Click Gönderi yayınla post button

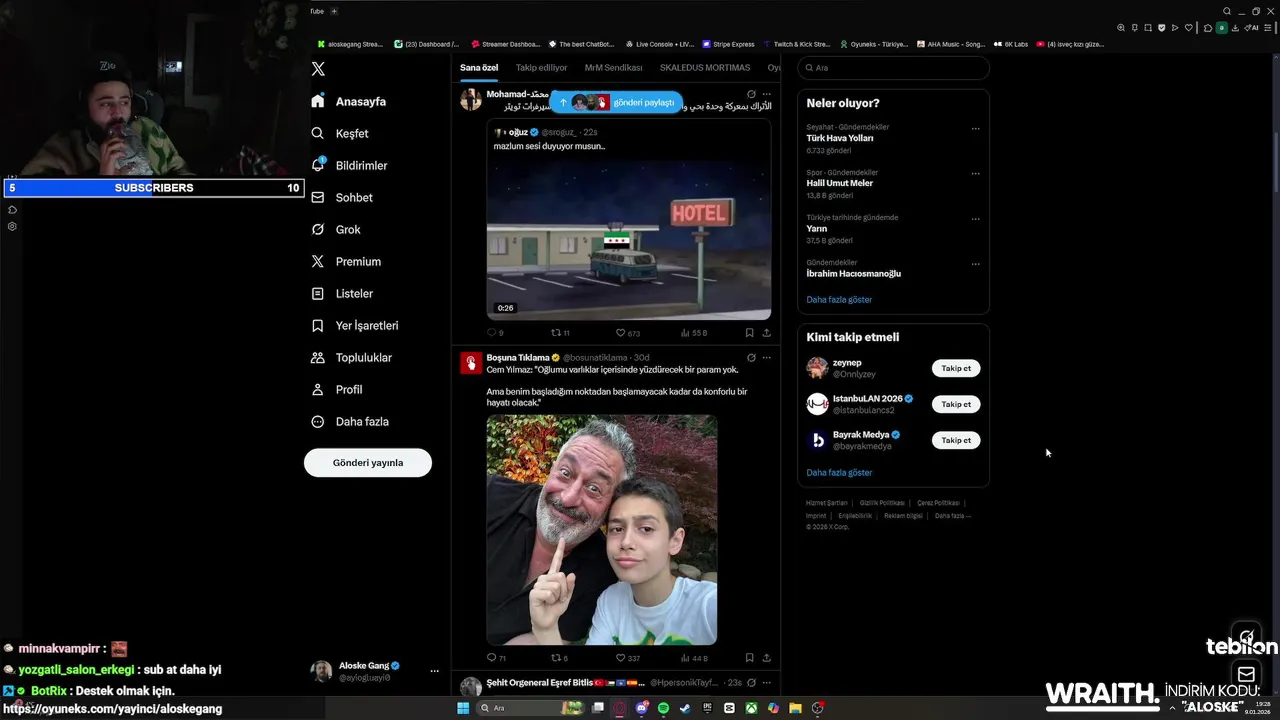click(368, 463)
